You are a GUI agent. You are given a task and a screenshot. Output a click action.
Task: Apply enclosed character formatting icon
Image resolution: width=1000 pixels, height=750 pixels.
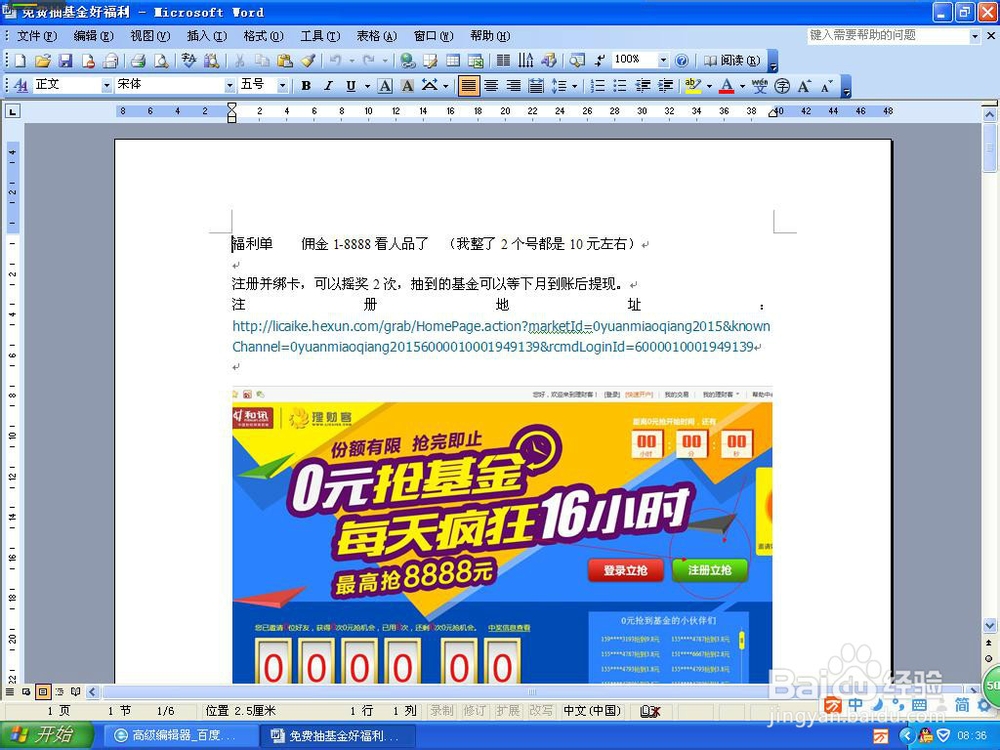point(782,85)
